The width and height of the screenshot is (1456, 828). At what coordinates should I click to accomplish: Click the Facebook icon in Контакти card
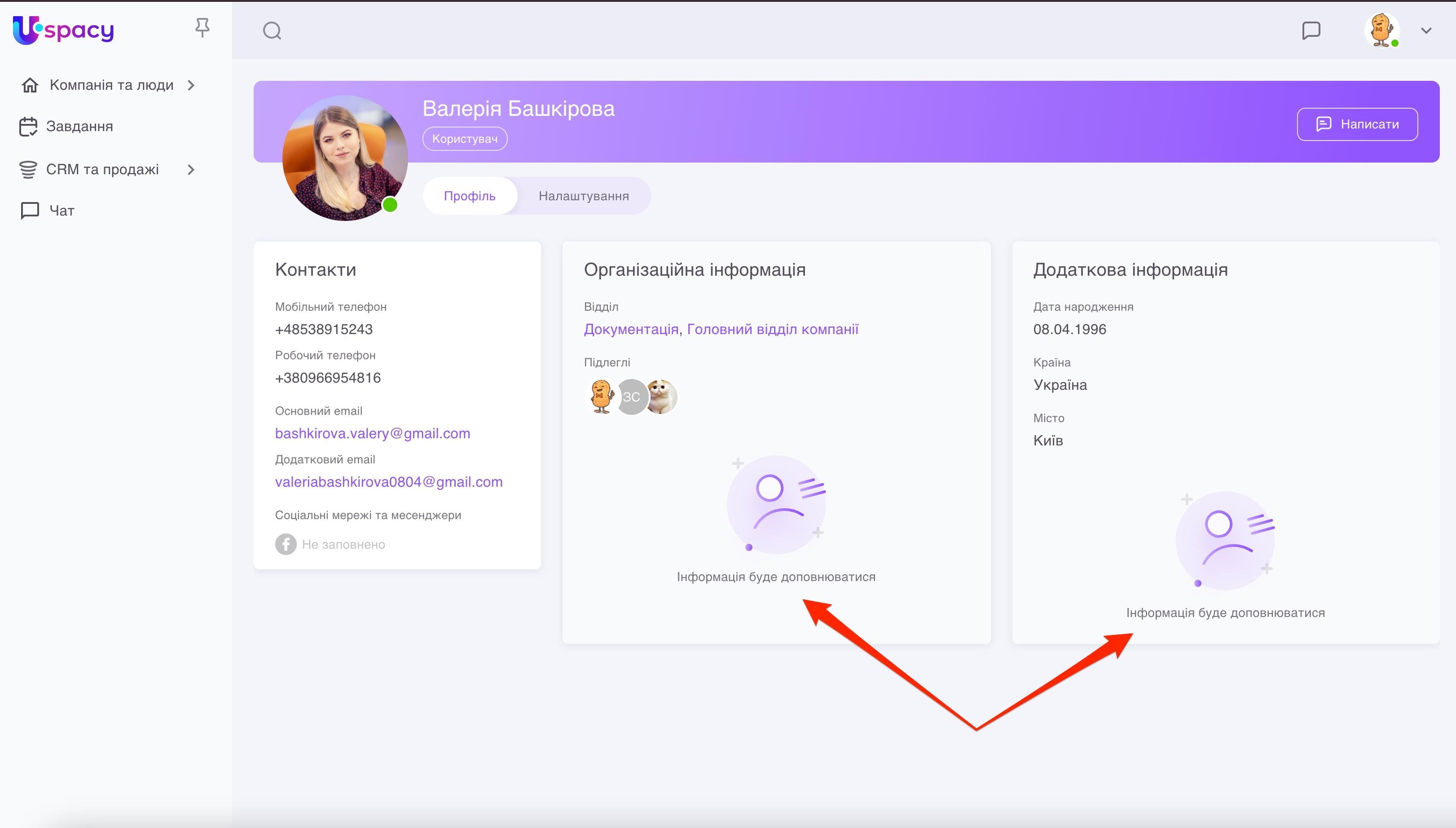click(x=286, y=544)
